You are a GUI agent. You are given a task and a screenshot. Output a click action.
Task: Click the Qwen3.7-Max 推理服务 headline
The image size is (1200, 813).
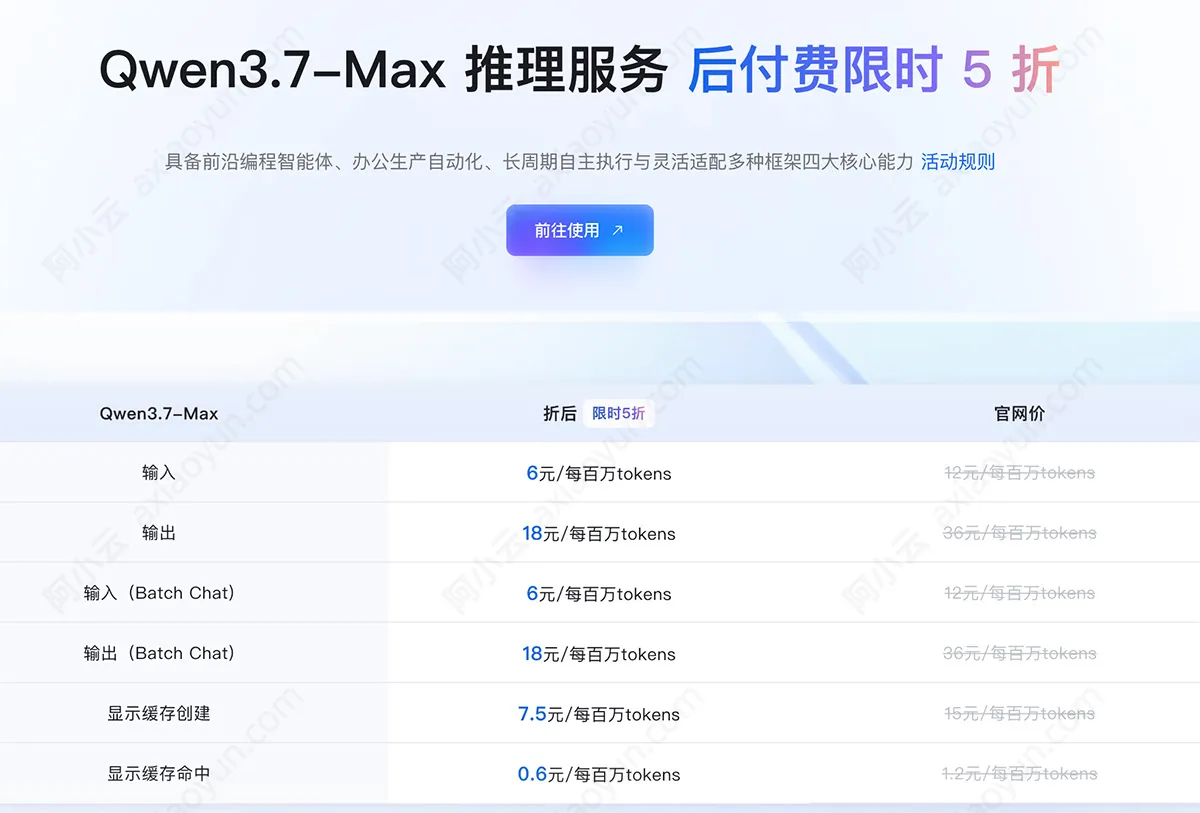pyautogui.click(x=384, y=70)
